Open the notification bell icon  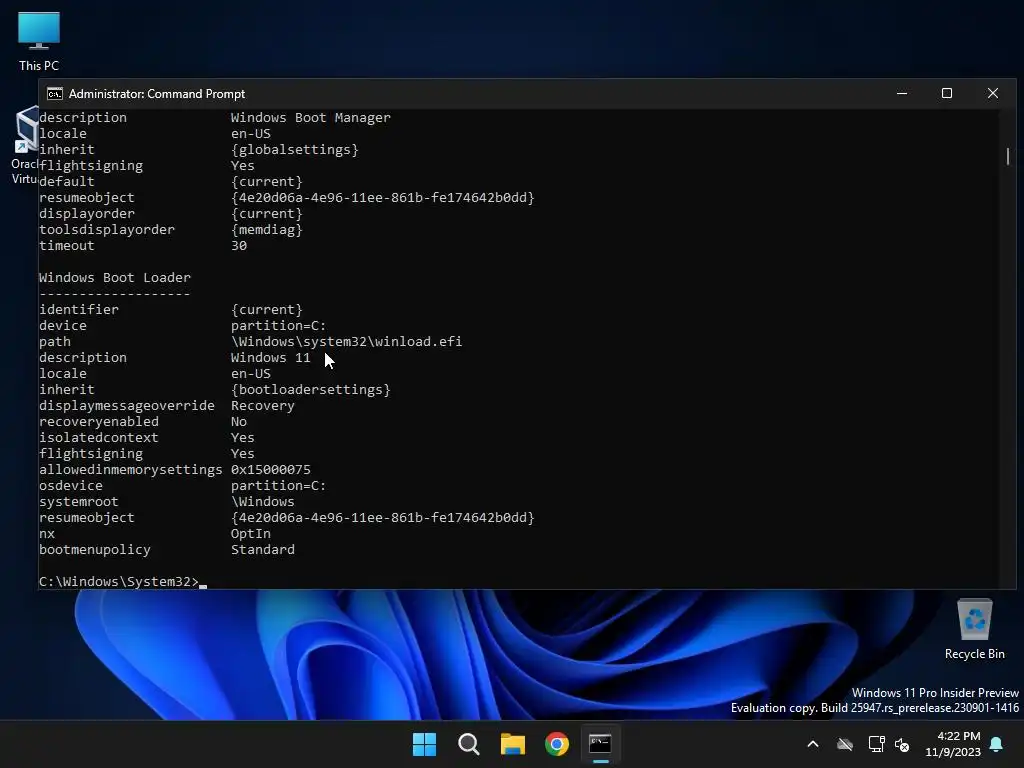tap(997, 744)
